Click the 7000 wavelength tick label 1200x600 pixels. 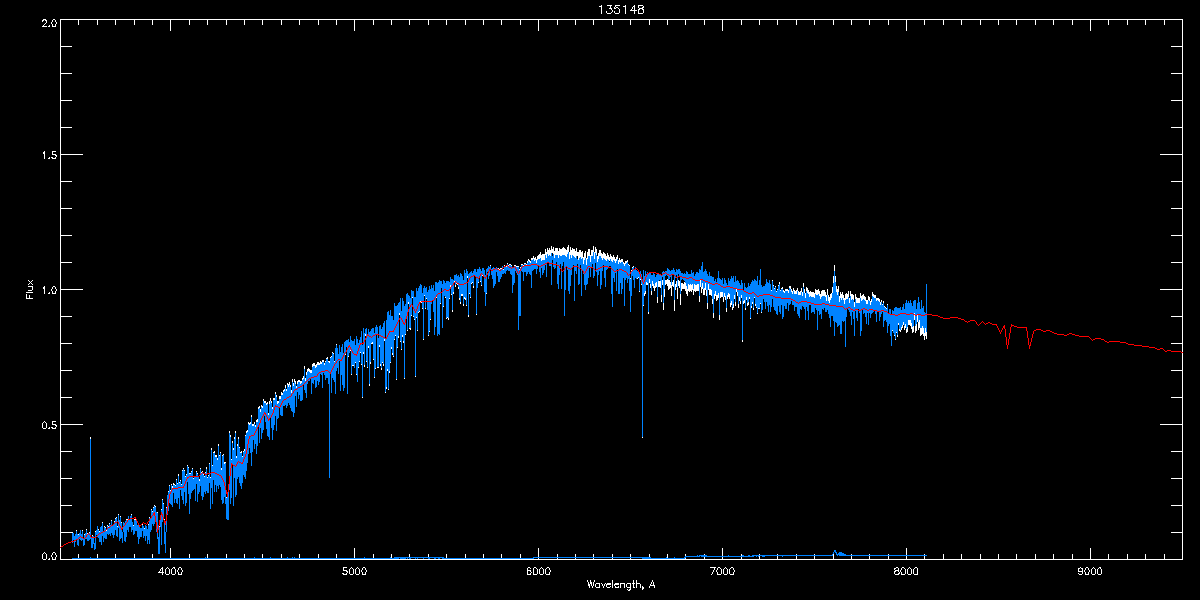click(x=722, y=572)
